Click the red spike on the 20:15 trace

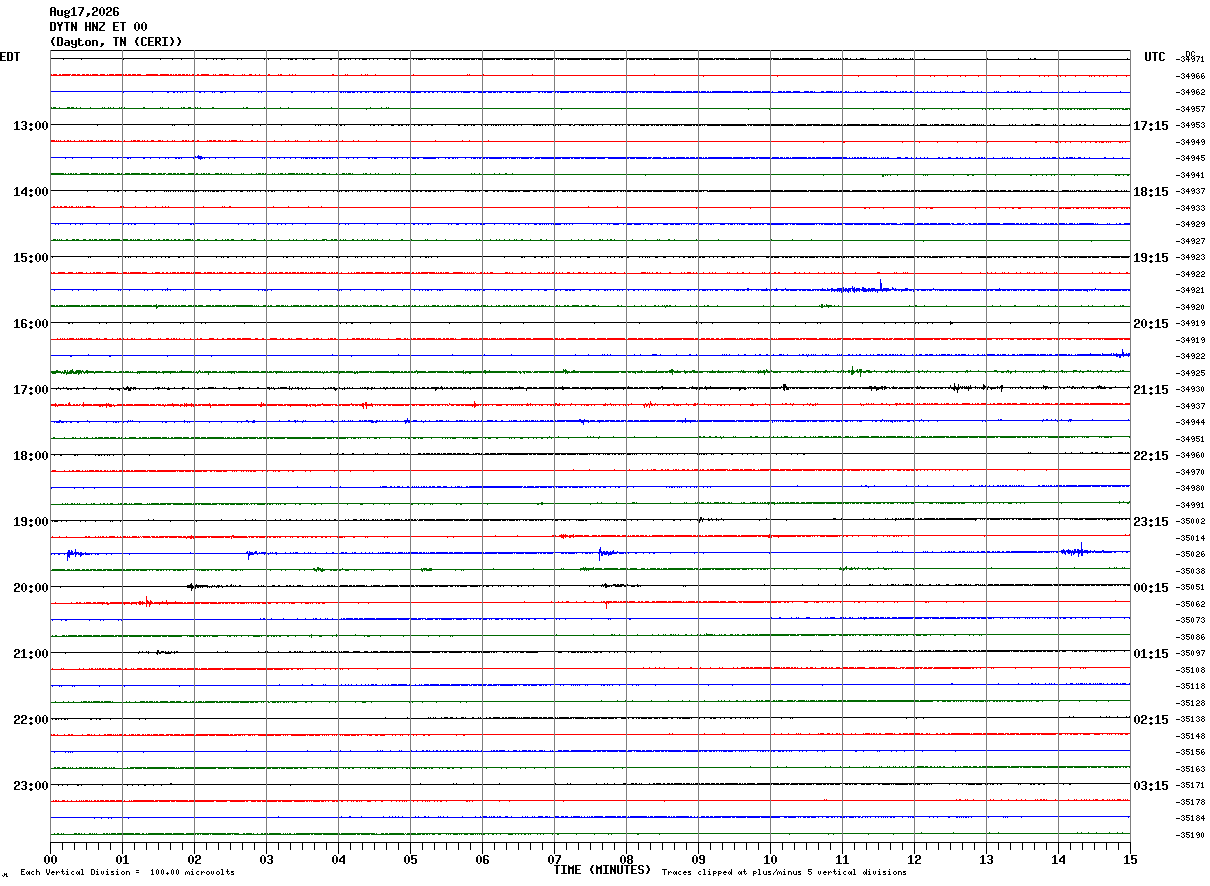click(x=146, y=602)
